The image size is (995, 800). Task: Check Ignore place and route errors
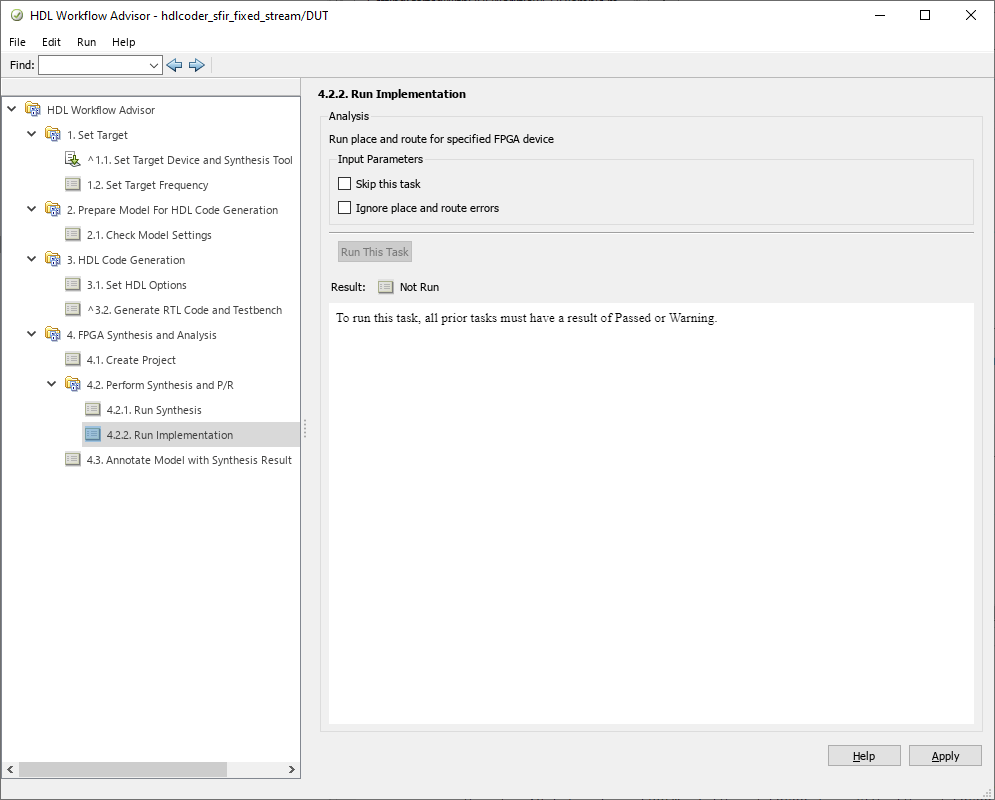pos(345,208)
